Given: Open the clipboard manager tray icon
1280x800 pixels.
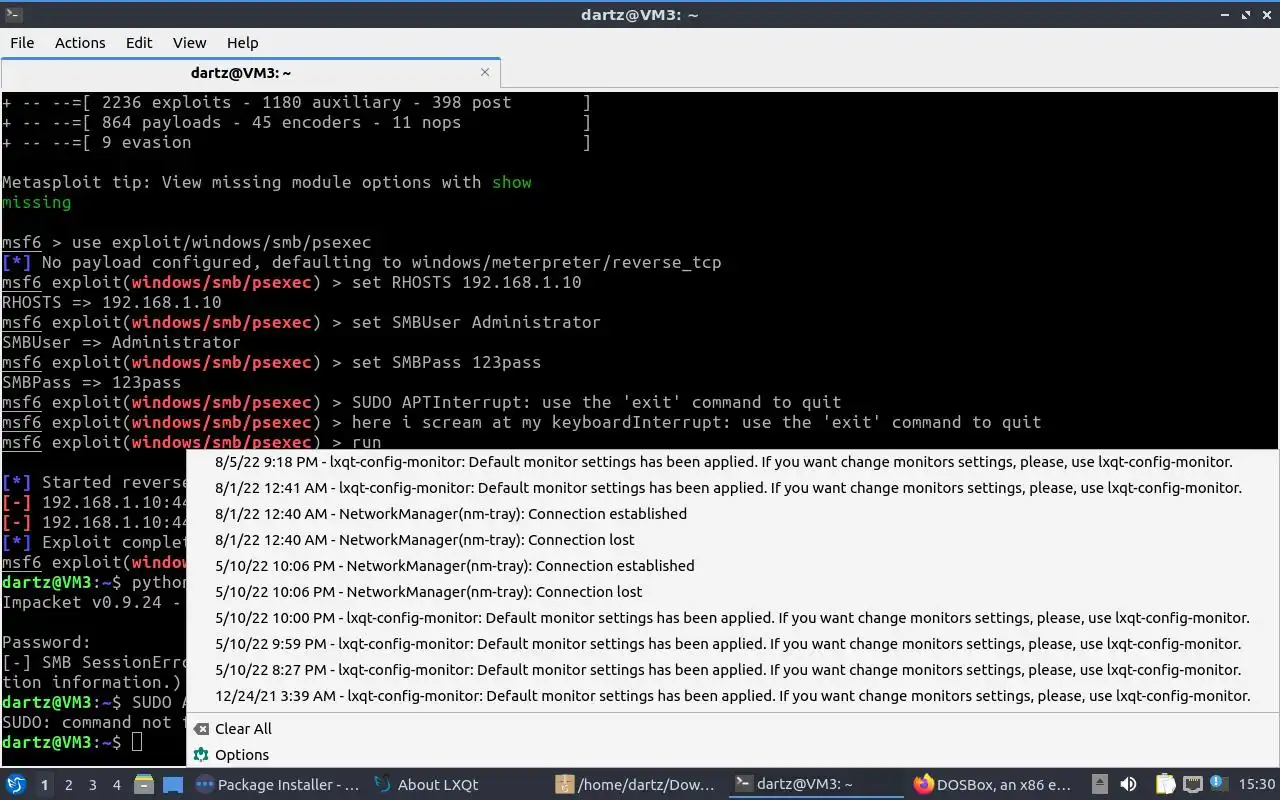Looking at the screenshot, I should (1166, 784).
